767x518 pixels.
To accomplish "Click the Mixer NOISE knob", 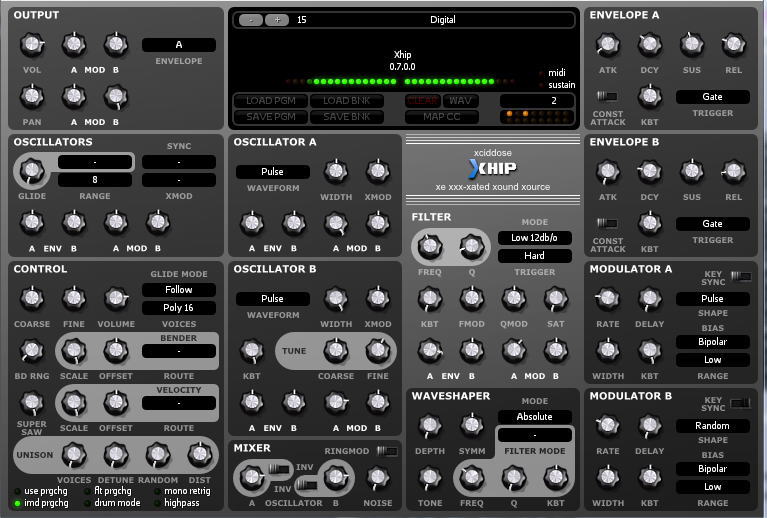I will pos(378,477).
